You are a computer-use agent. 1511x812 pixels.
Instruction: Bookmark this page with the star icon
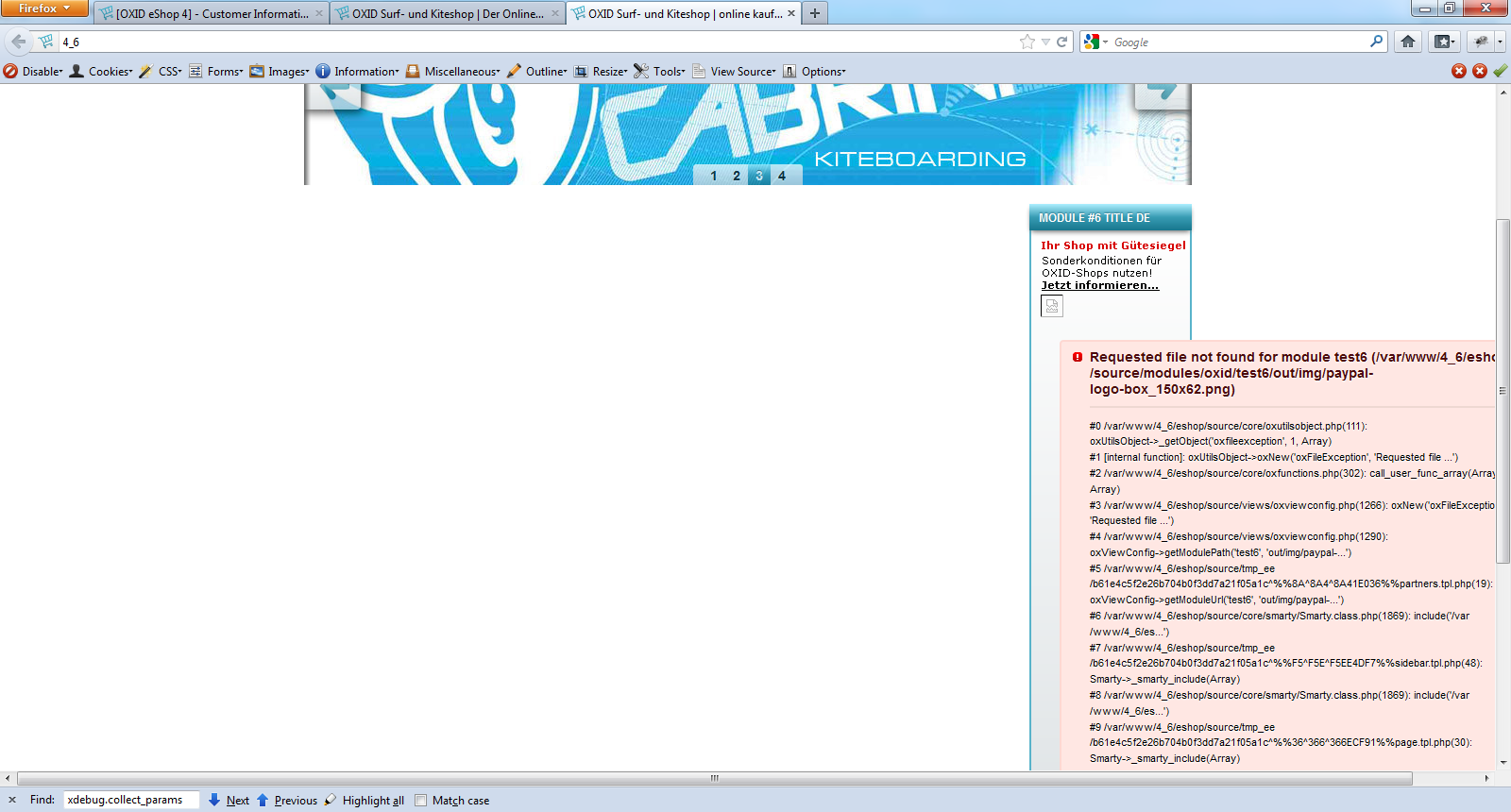1027,42
